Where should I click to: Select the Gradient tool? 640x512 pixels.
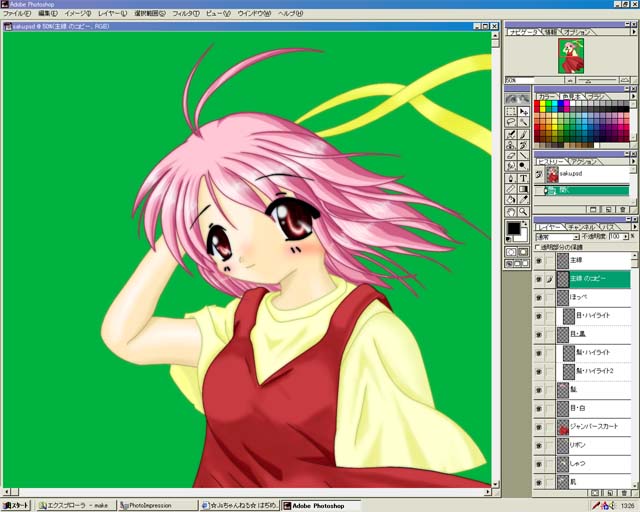point(523,189)
